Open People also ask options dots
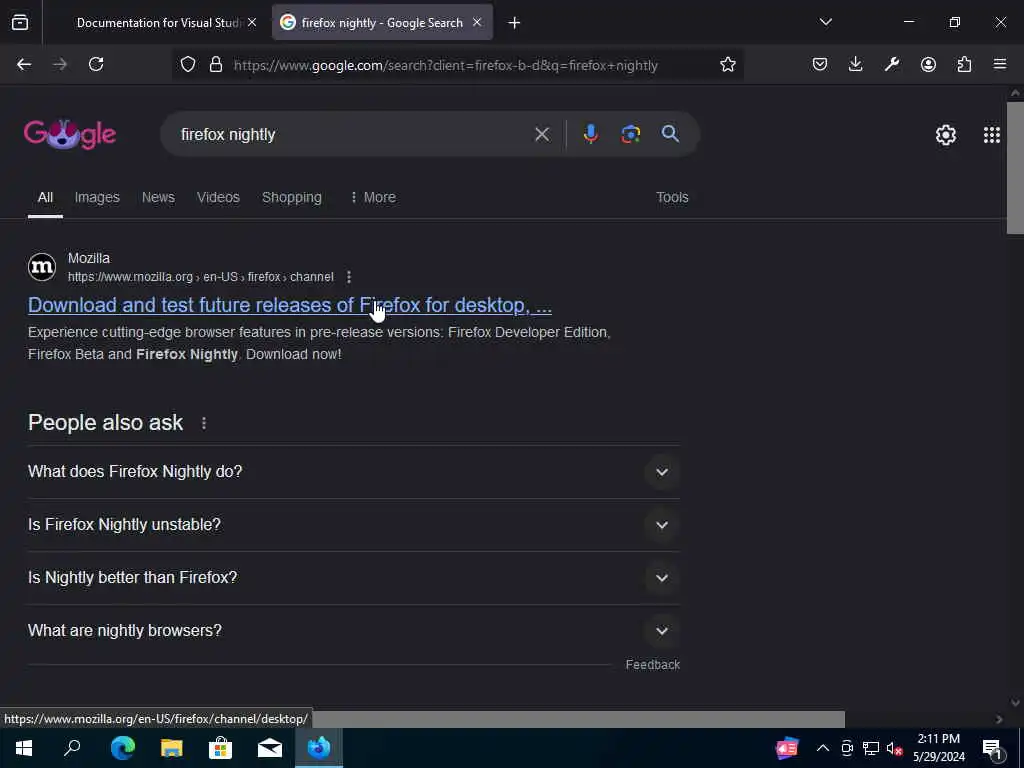 pos(204,423)
